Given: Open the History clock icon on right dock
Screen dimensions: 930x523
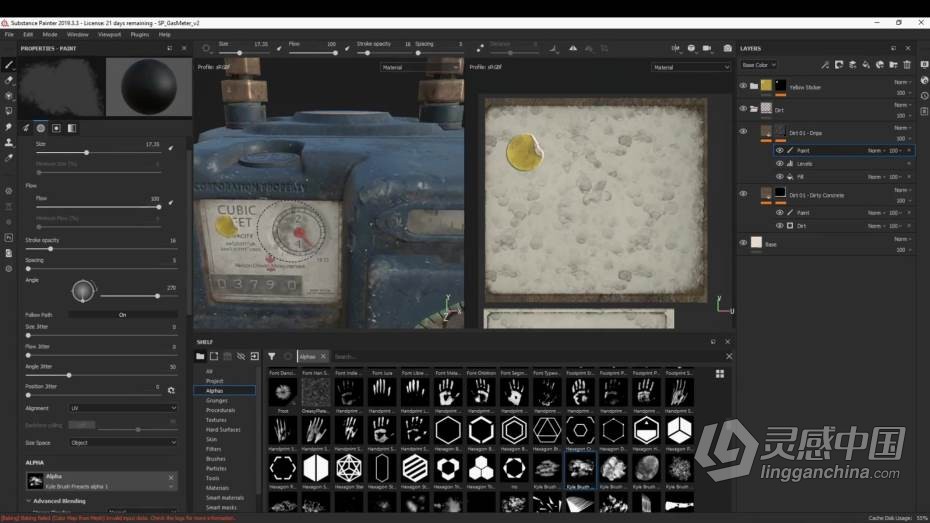Looking at the screenshot, I should coord(924,95).
